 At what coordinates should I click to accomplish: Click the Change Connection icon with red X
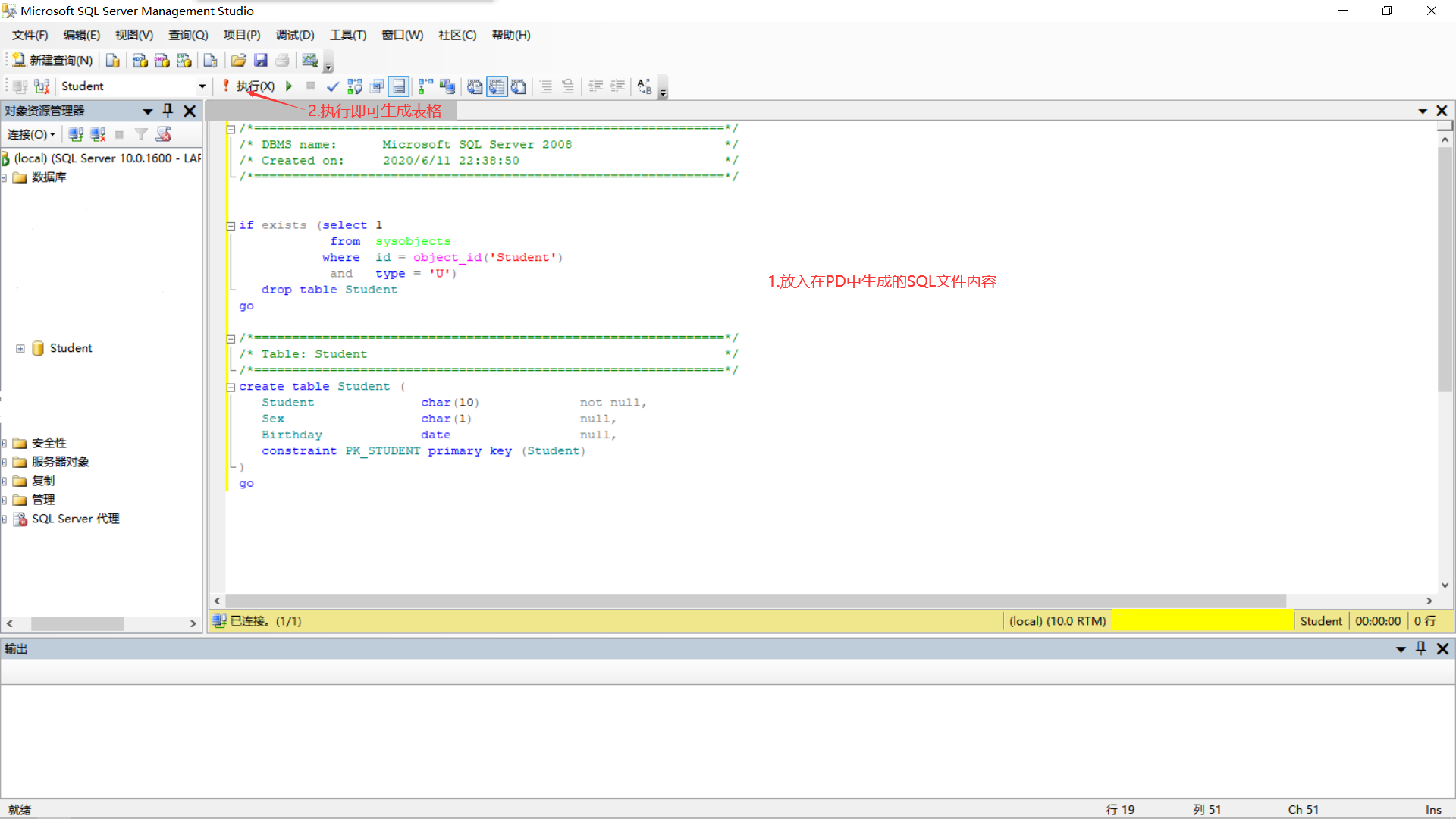tap(42, 86)
